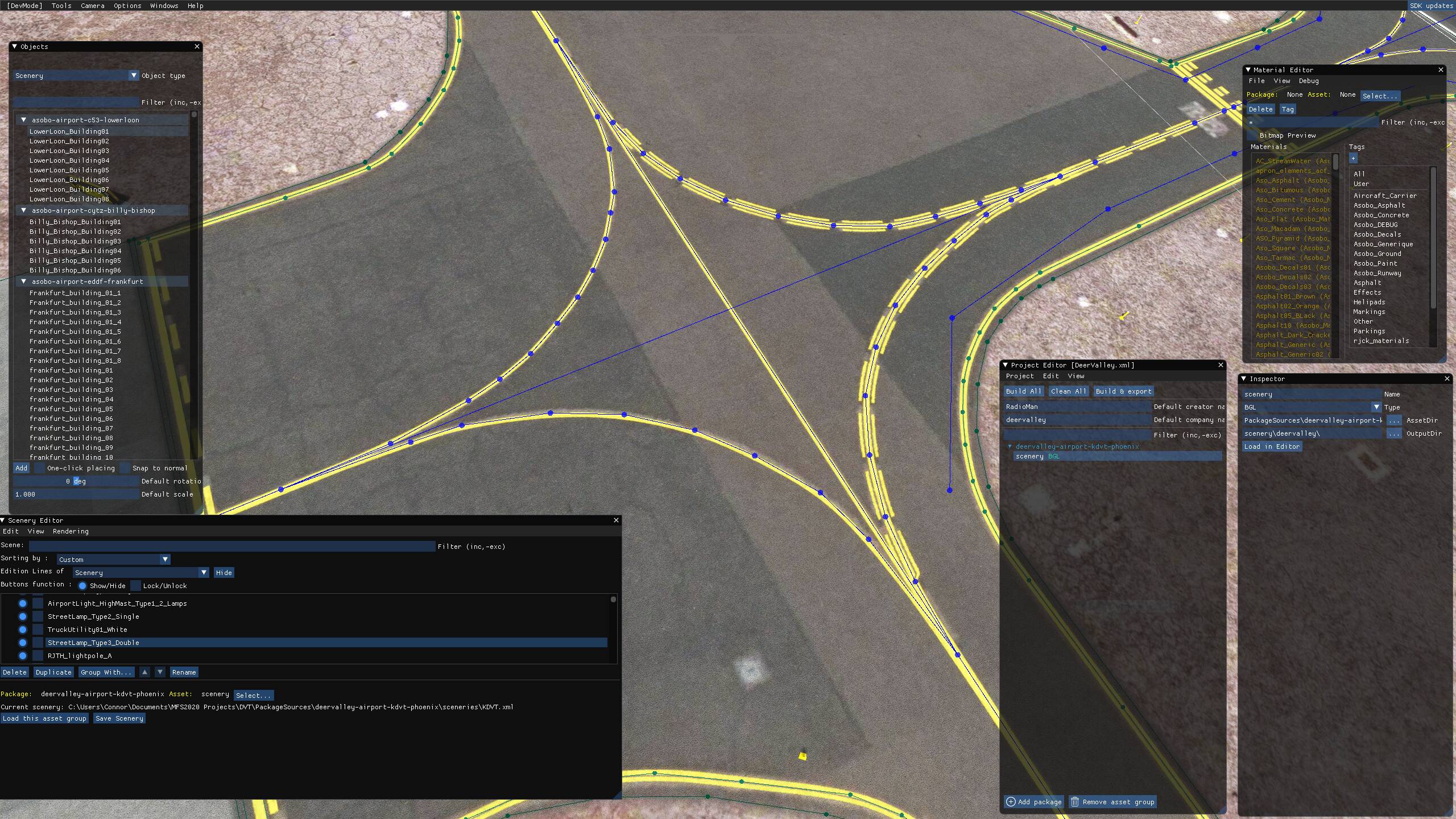Select Lock/Unlock buttons function radio
Image resolution: width=1456 pixels, height=819 pixels.
click(135, 586)
